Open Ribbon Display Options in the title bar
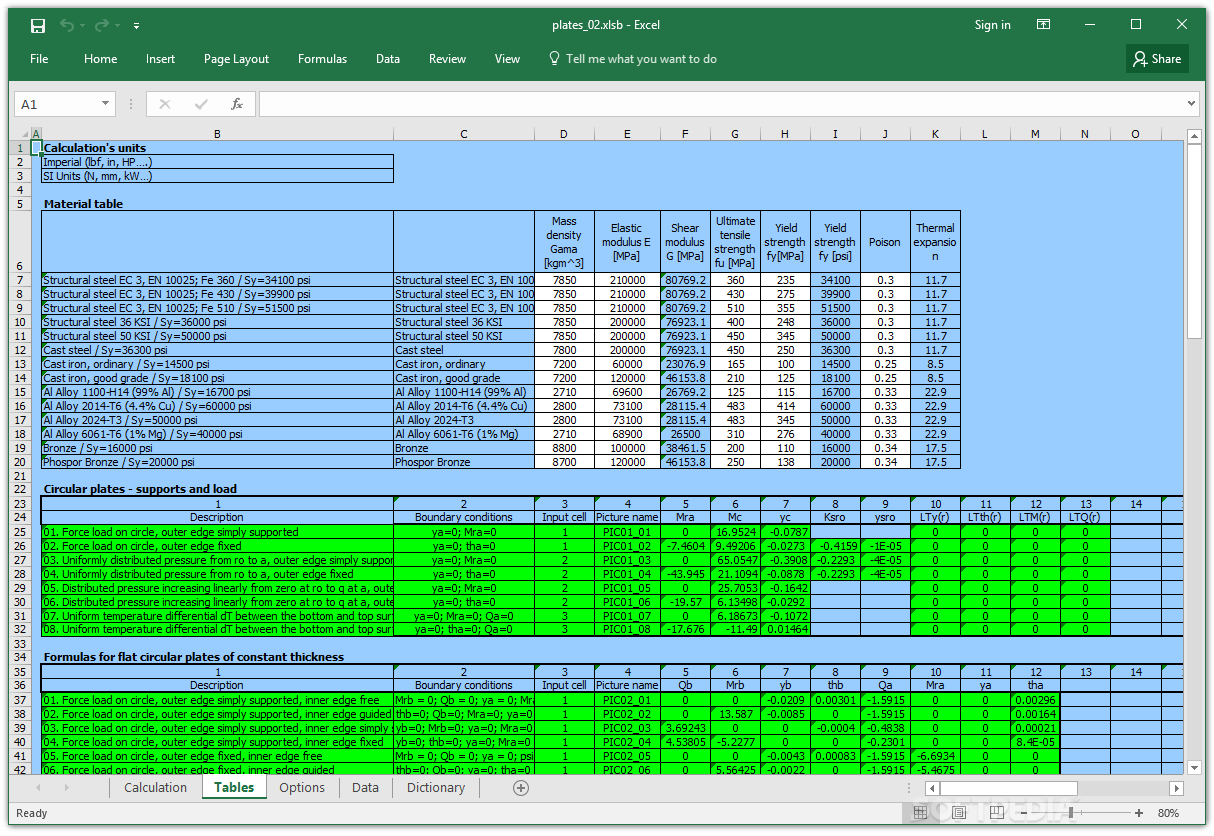 tap(1043, 25)
